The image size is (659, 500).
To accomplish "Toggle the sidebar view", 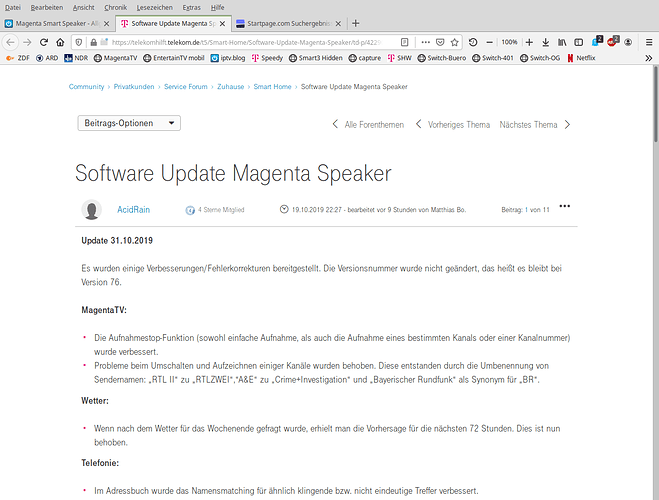I will point(579,42).
